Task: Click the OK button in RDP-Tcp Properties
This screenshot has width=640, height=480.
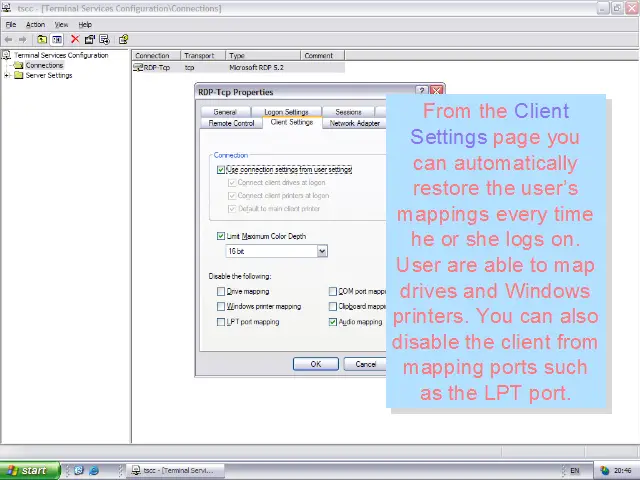Action: click(x=316, y=364)
